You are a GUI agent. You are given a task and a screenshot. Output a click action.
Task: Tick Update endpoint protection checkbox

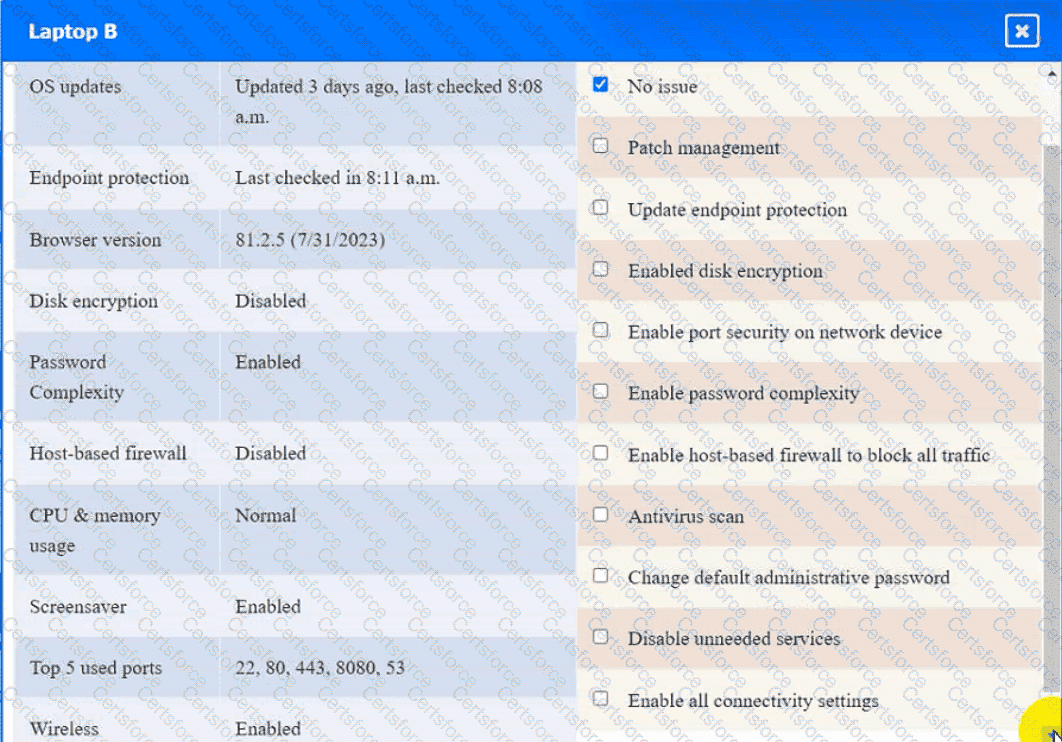(600, 208)
